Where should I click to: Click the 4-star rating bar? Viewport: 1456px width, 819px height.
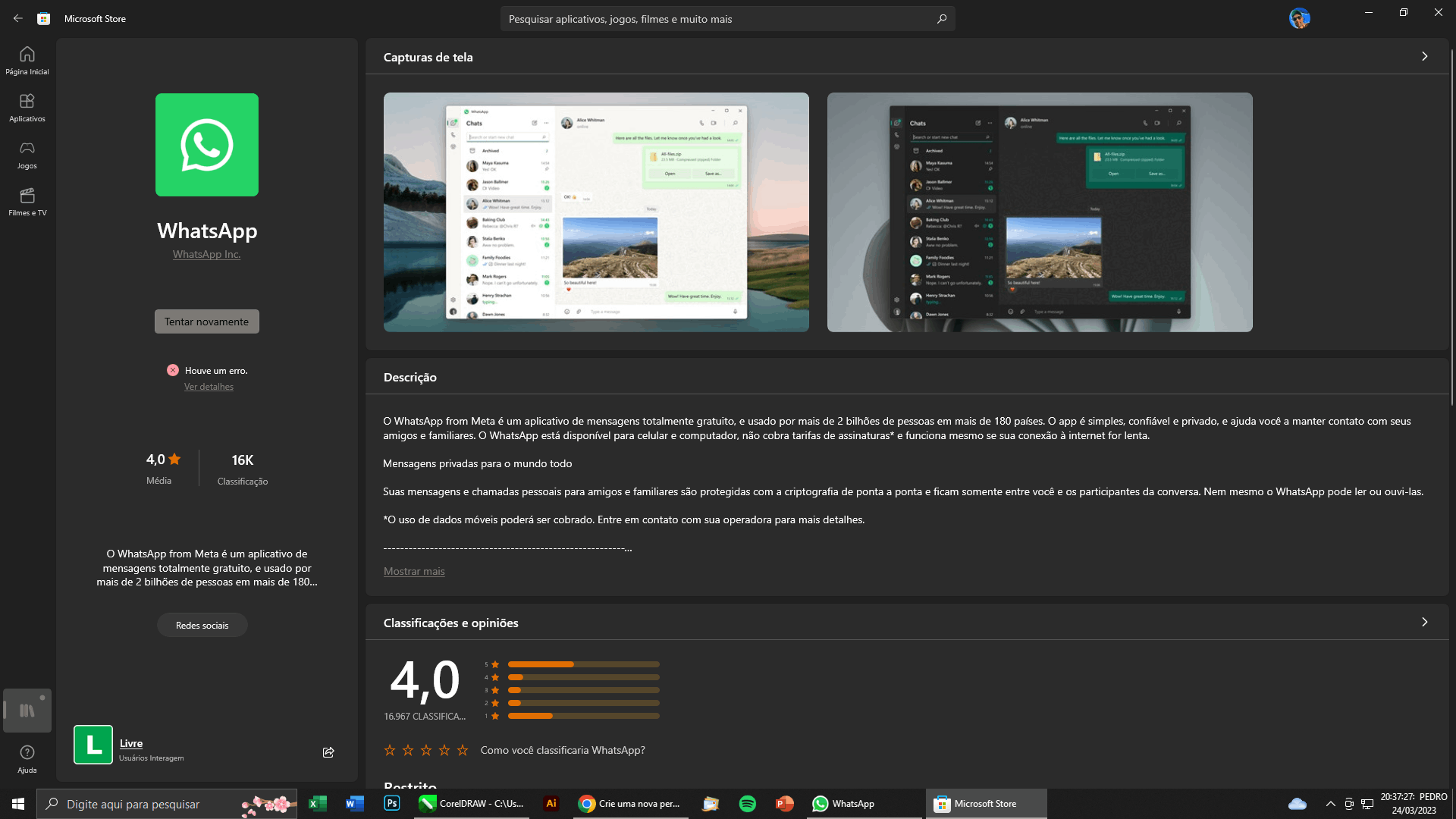[x=584, y=677]
